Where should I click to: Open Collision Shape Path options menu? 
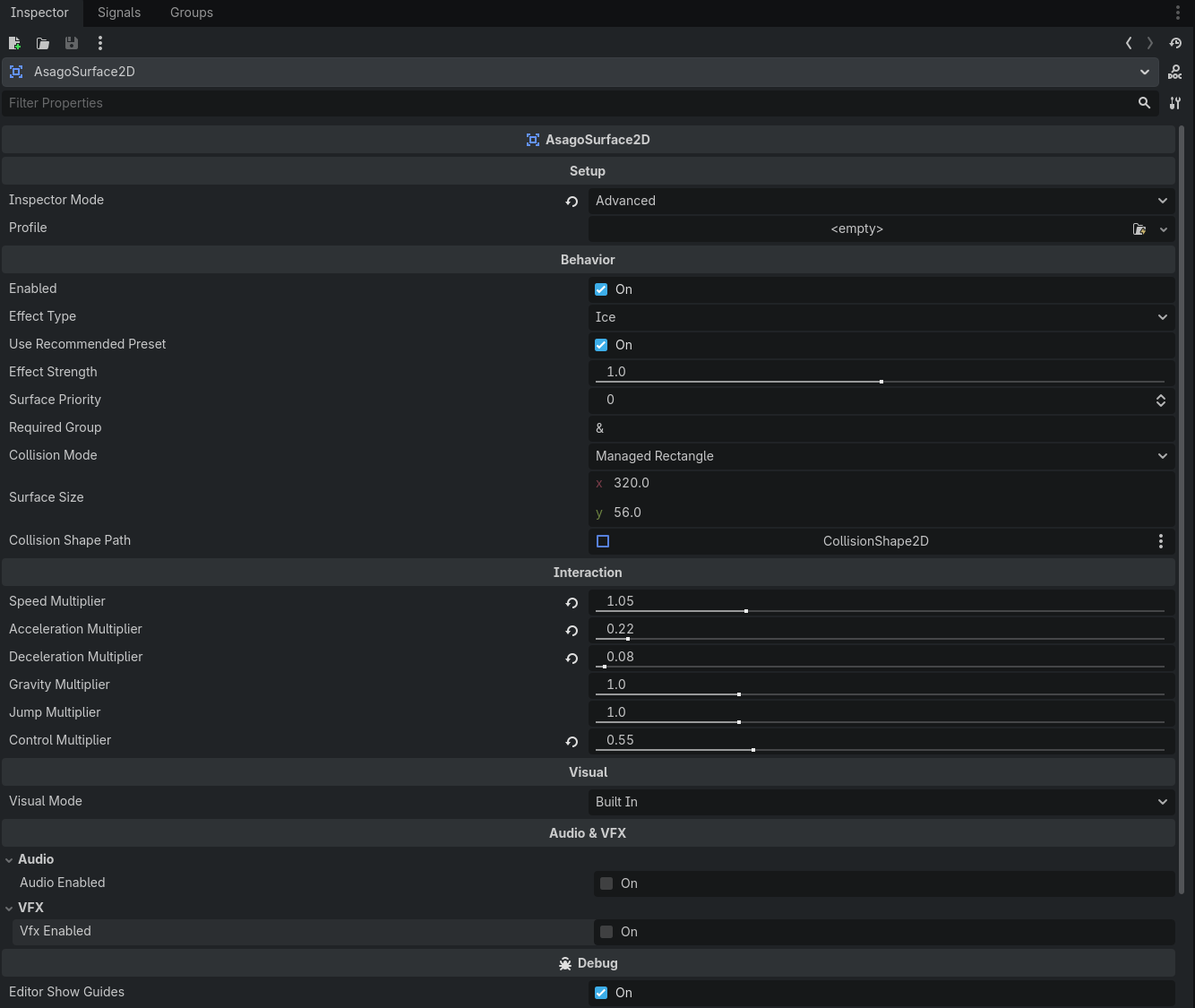(x=1161, y=541)
